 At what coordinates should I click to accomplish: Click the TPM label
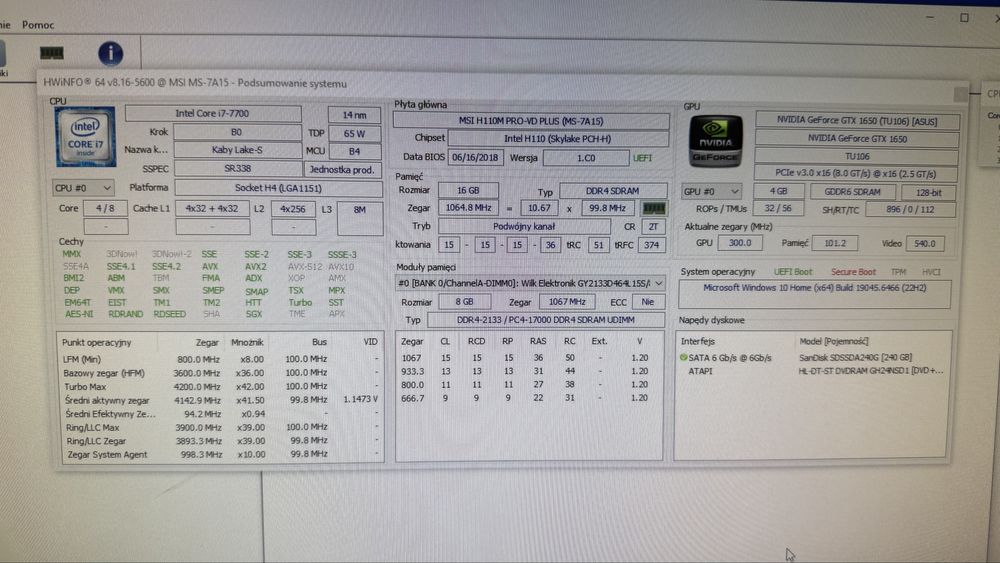click(x=899, y=272)
